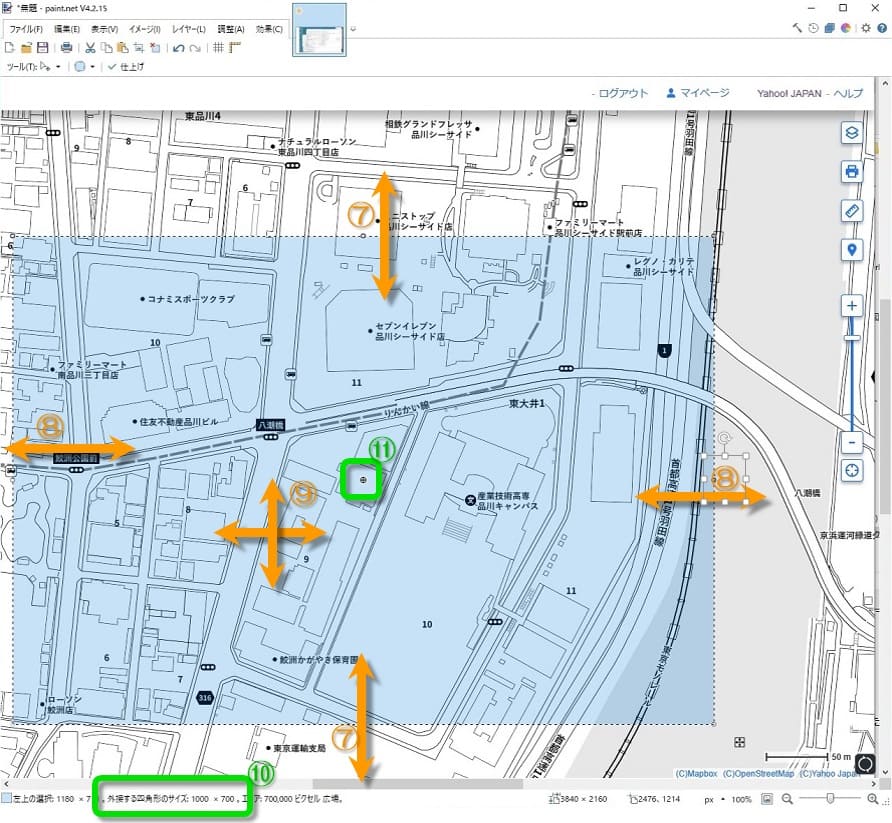Click the Cut scissors icon
The height and width of the screenshot is (823, 892).
click(x=90, y=47)
